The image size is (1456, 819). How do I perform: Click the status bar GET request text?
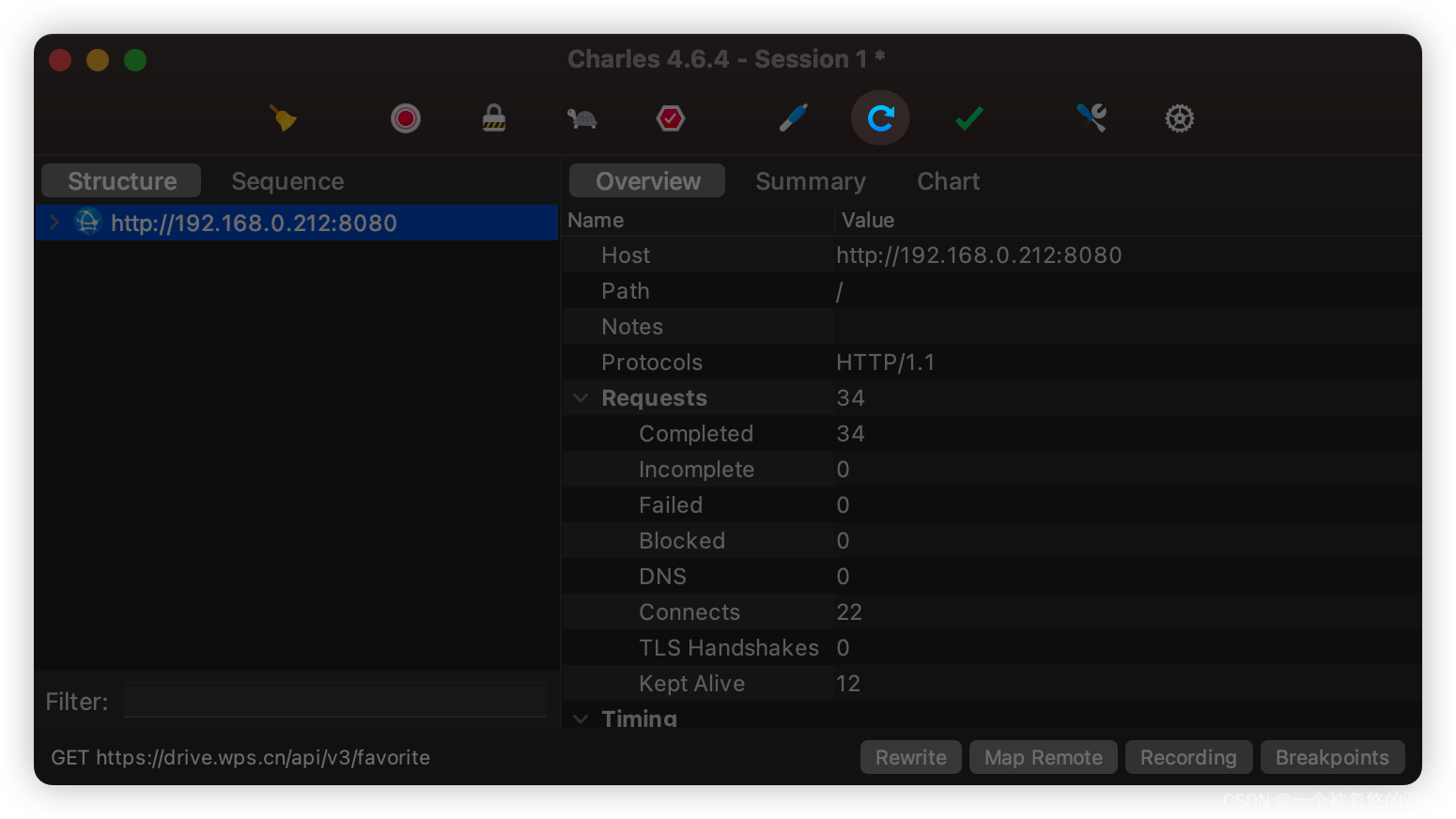240,757
